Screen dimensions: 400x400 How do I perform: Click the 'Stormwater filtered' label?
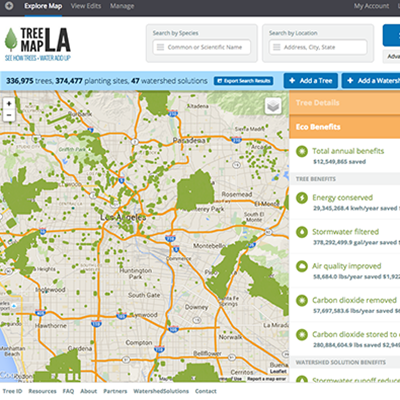point(345,232)
